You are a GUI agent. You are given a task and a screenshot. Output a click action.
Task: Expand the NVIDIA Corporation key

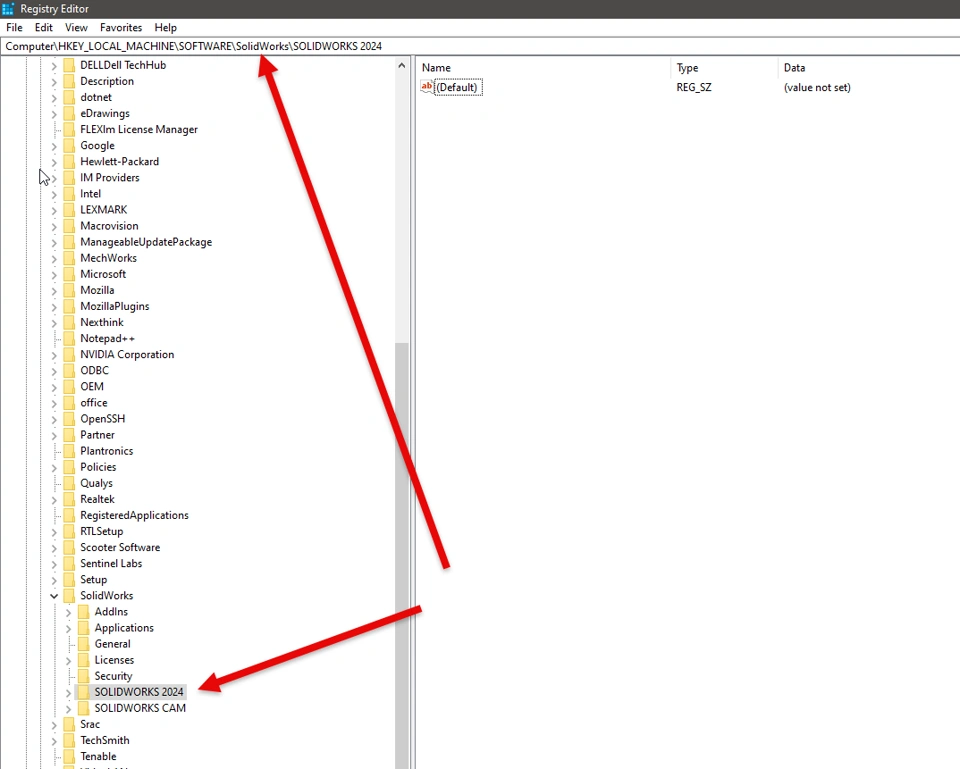[x=54, y=355]
